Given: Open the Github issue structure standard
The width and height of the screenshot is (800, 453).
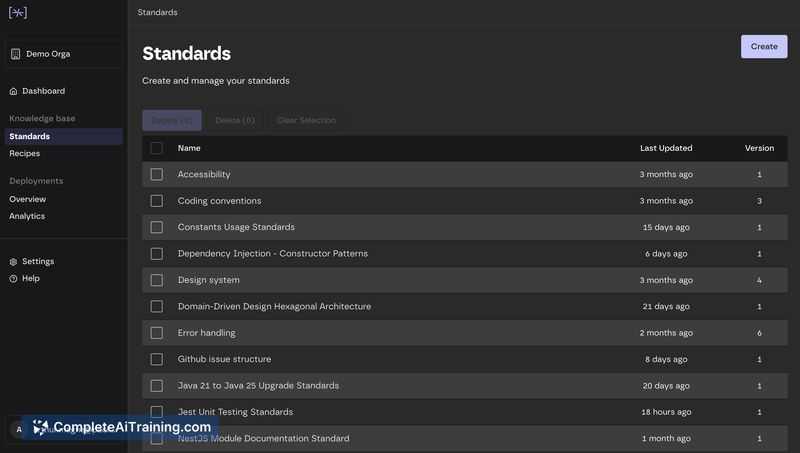Looking at the screenshot, I should tap(224, 359).
